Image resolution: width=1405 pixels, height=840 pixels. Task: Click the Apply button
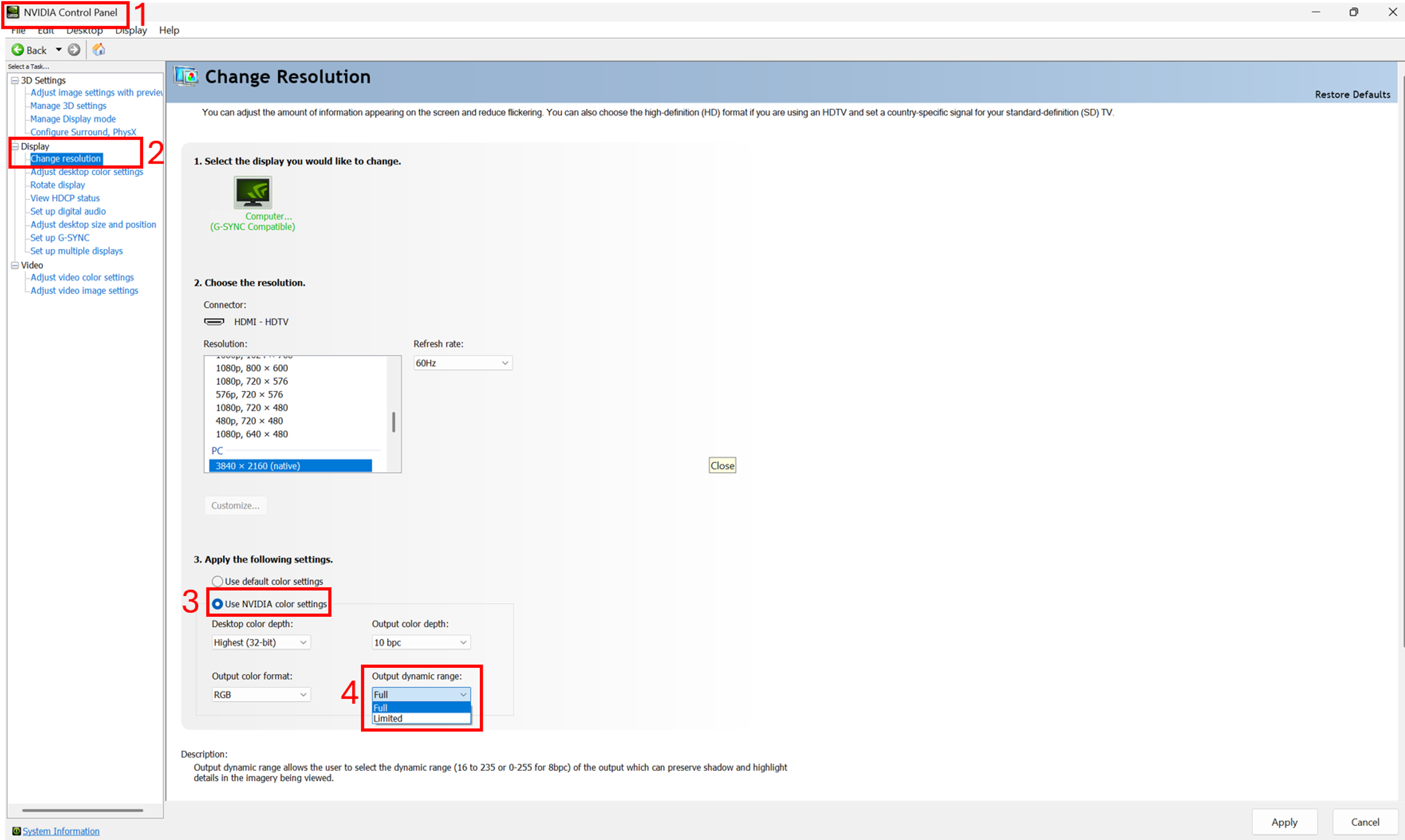point(1284,822)
